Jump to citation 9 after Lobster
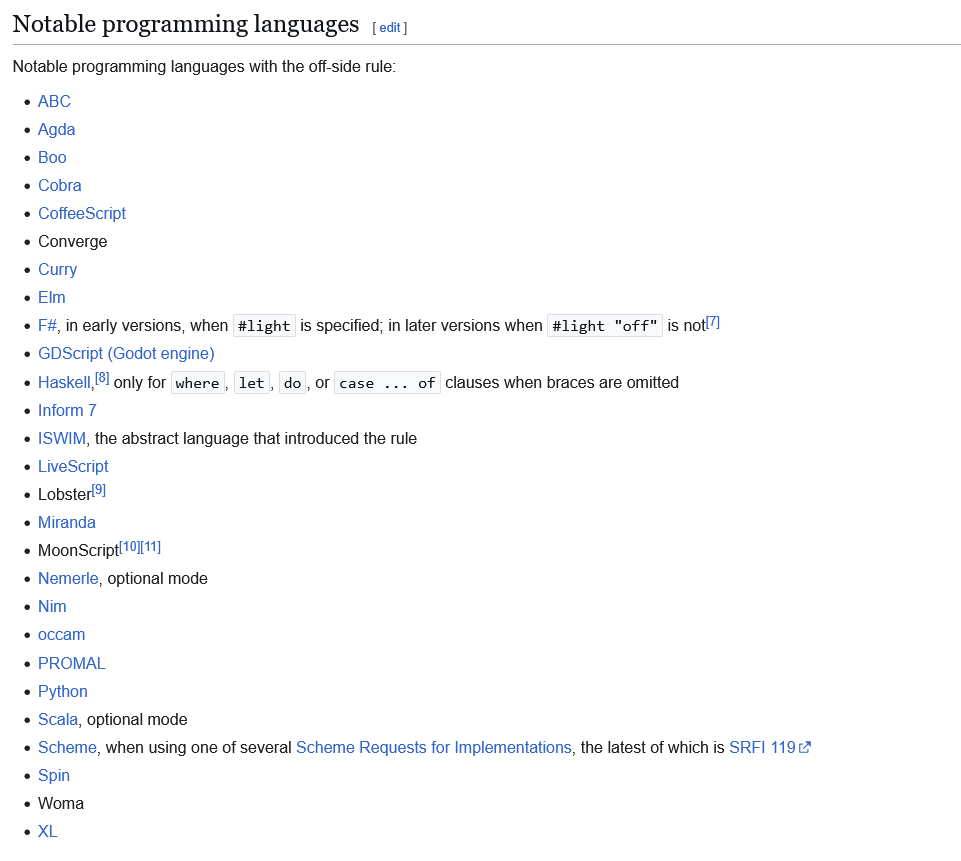Image resolution: width=961 pixels, height=861 pixels. pos(99,490)
